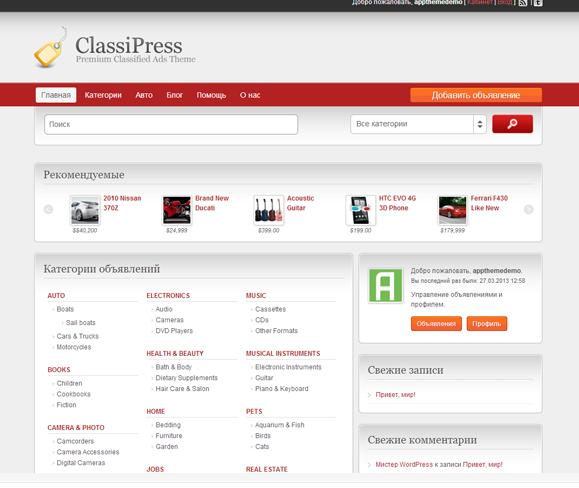Viewport: 579px width, 488px height.
Task: Open the Motorcycles subcategory
Action: tap(73, 347)
